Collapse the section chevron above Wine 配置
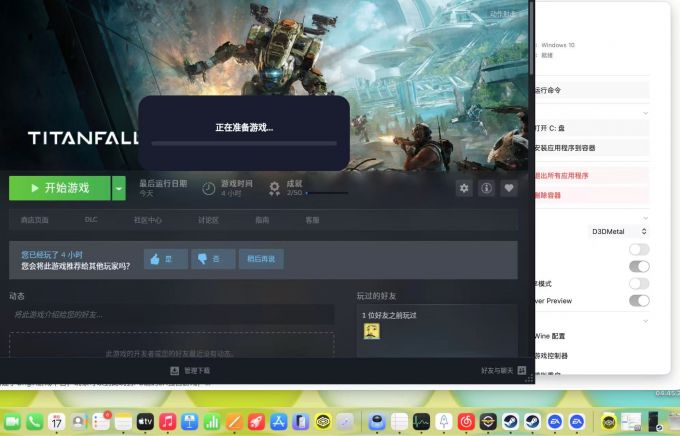This screenshot has height=436, width=680. pyautogui.click(x=646, y=321)
